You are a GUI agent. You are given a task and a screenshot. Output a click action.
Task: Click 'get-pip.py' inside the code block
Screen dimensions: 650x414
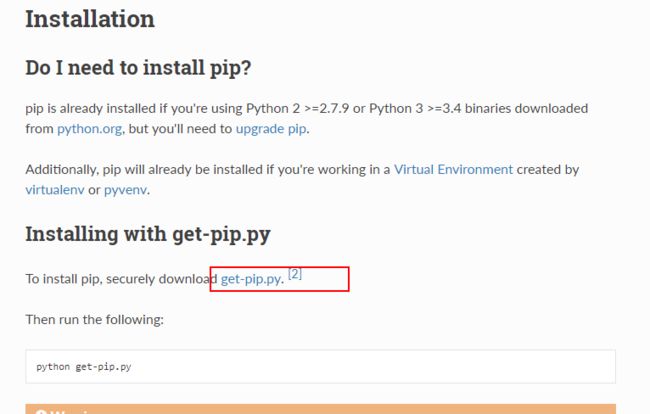tap(103, 367)
